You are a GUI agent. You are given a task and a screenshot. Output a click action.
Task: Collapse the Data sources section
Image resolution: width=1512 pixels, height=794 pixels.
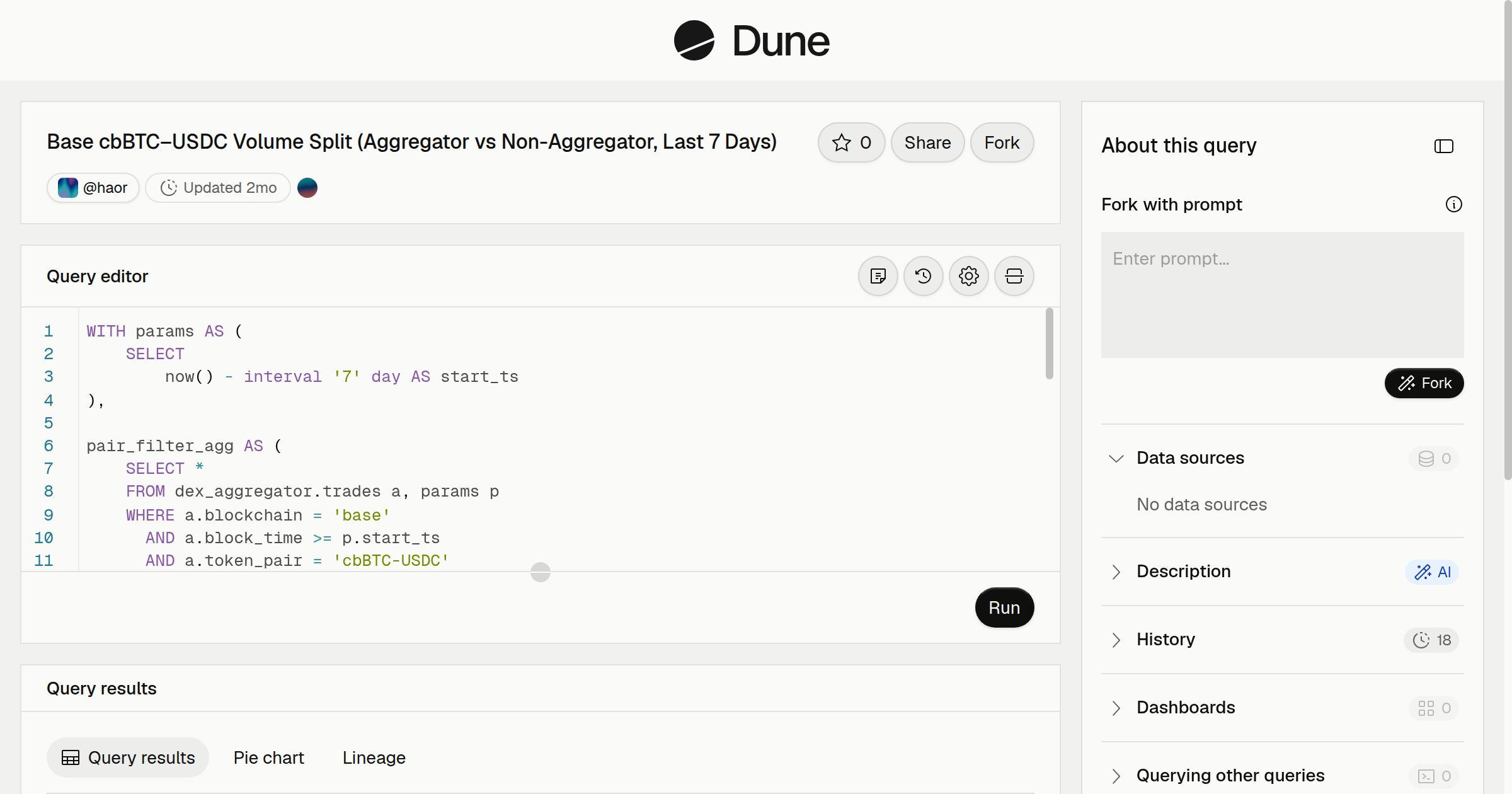pos(1116,458)
